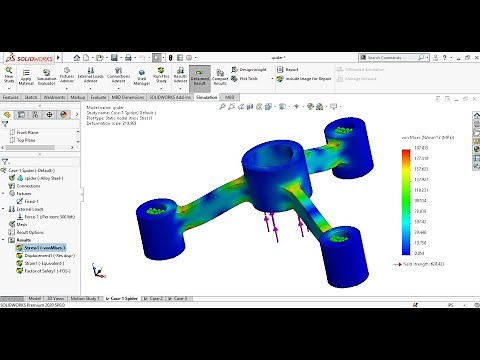The width and height of the screenshot is (480, 360).
Task: Open the Fixtures Advisor dropdown arrow
Action: (x=67, y=89)
